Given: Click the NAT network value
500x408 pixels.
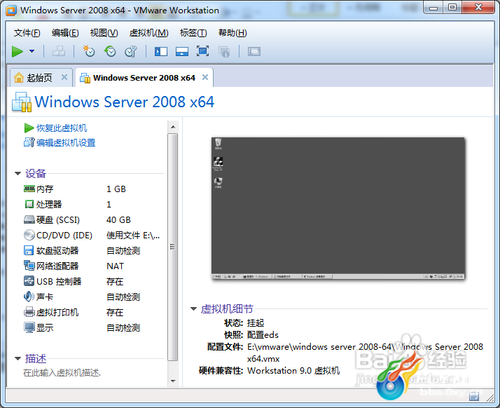Looking at the screenshot, I should 115,266.
